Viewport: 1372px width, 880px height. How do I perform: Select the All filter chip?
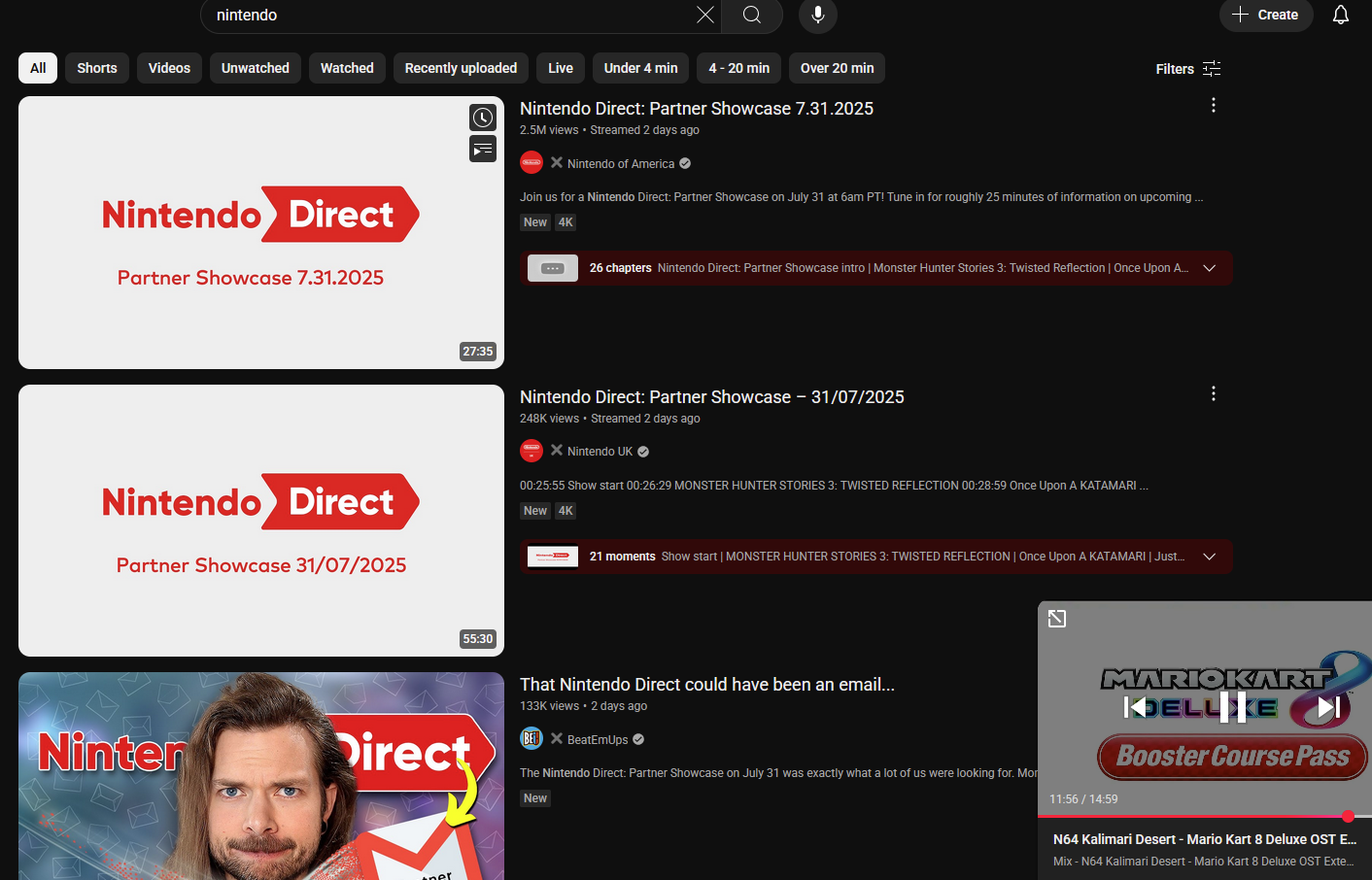[38, 68]
